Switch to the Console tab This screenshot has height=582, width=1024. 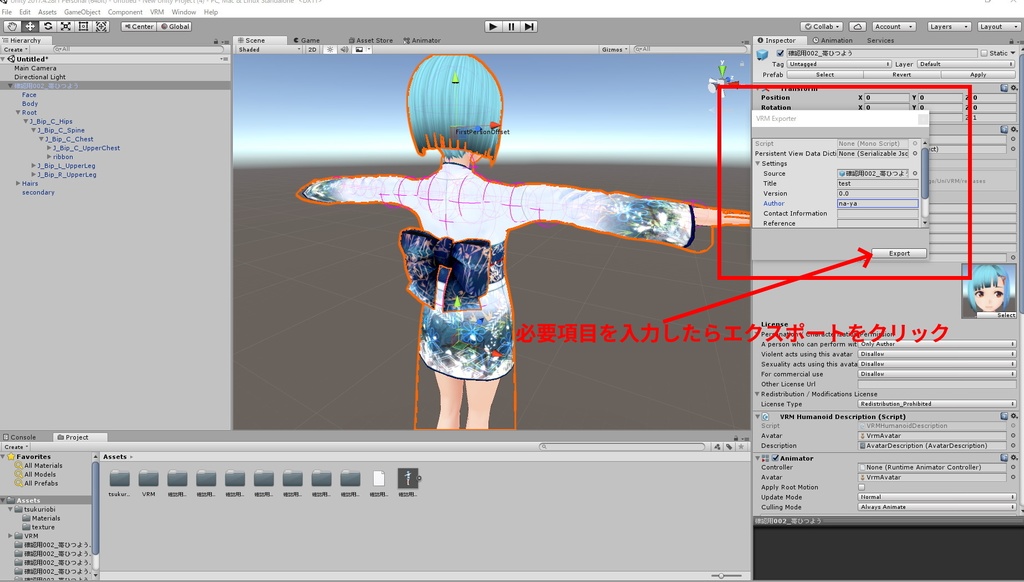pos(20,437)
